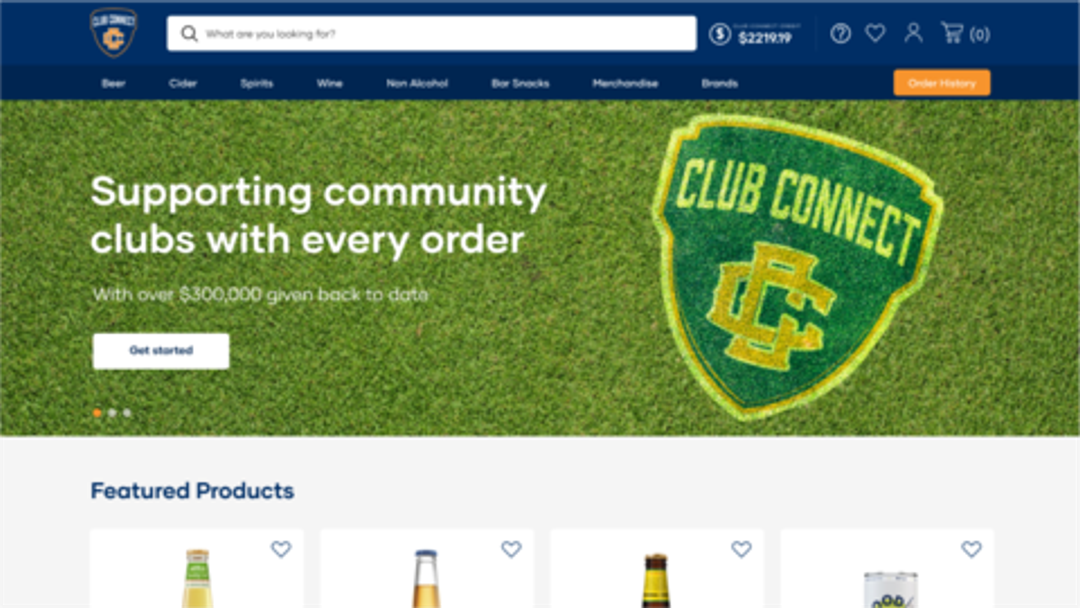Favorite the third featured product
The image size is (1080, 608).
coord(741,549)
